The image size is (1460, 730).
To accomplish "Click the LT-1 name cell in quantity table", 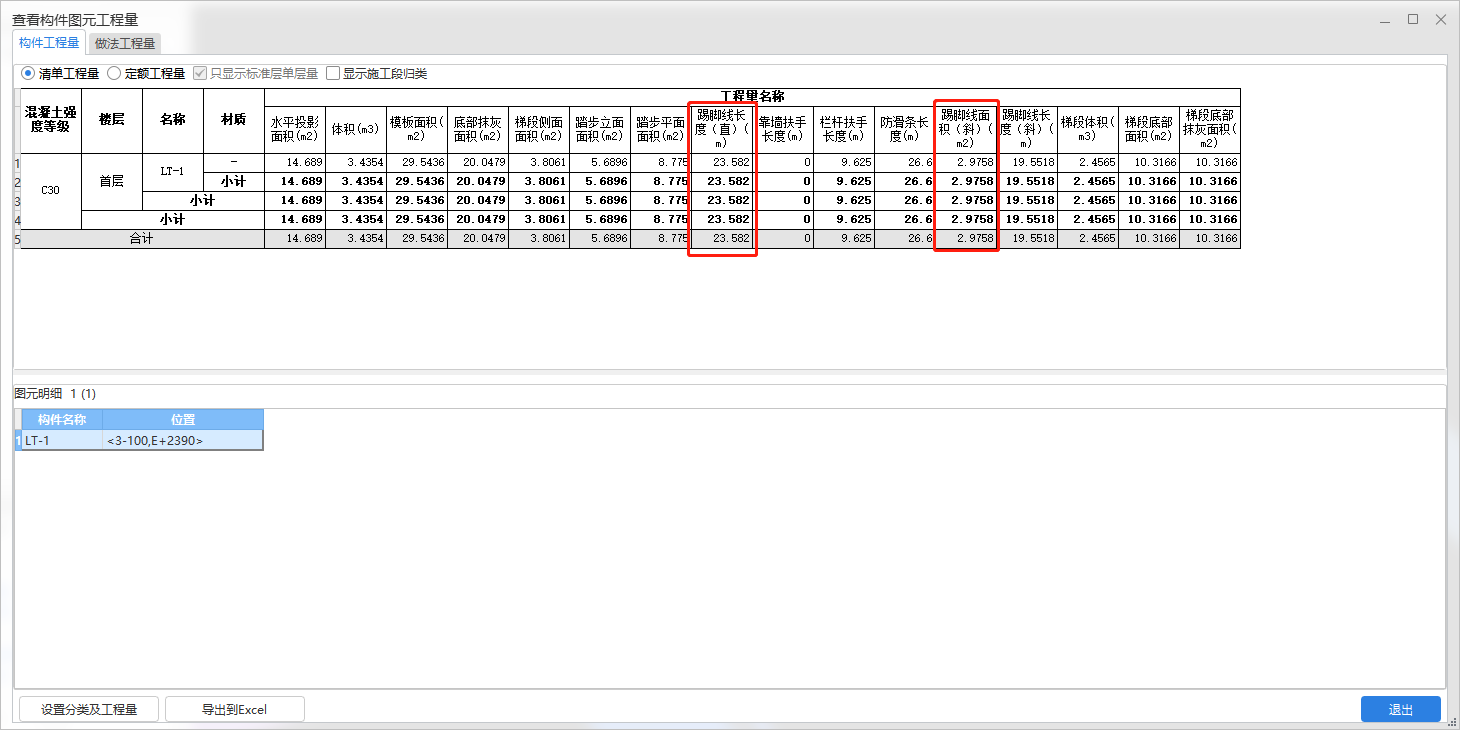I will coord(173,172).
